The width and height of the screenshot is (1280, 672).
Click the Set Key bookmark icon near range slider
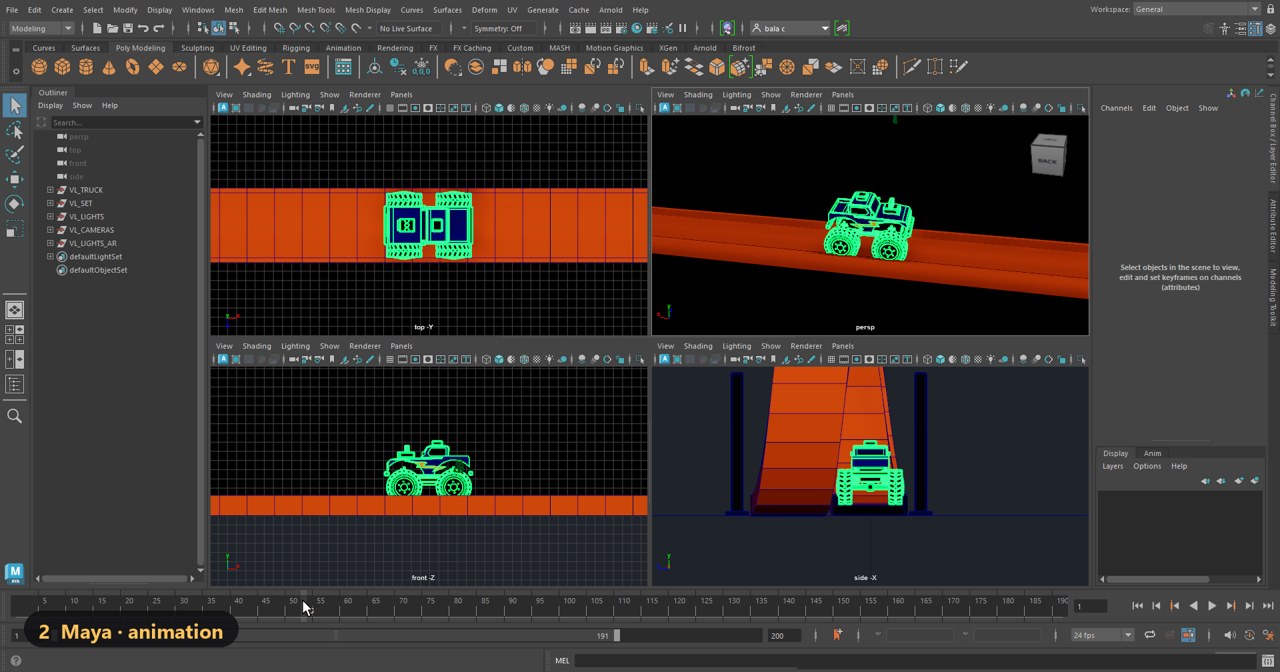point(837,634)
